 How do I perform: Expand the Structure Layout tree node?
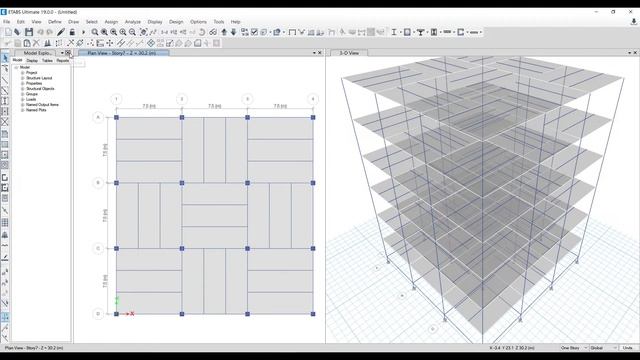23,78
